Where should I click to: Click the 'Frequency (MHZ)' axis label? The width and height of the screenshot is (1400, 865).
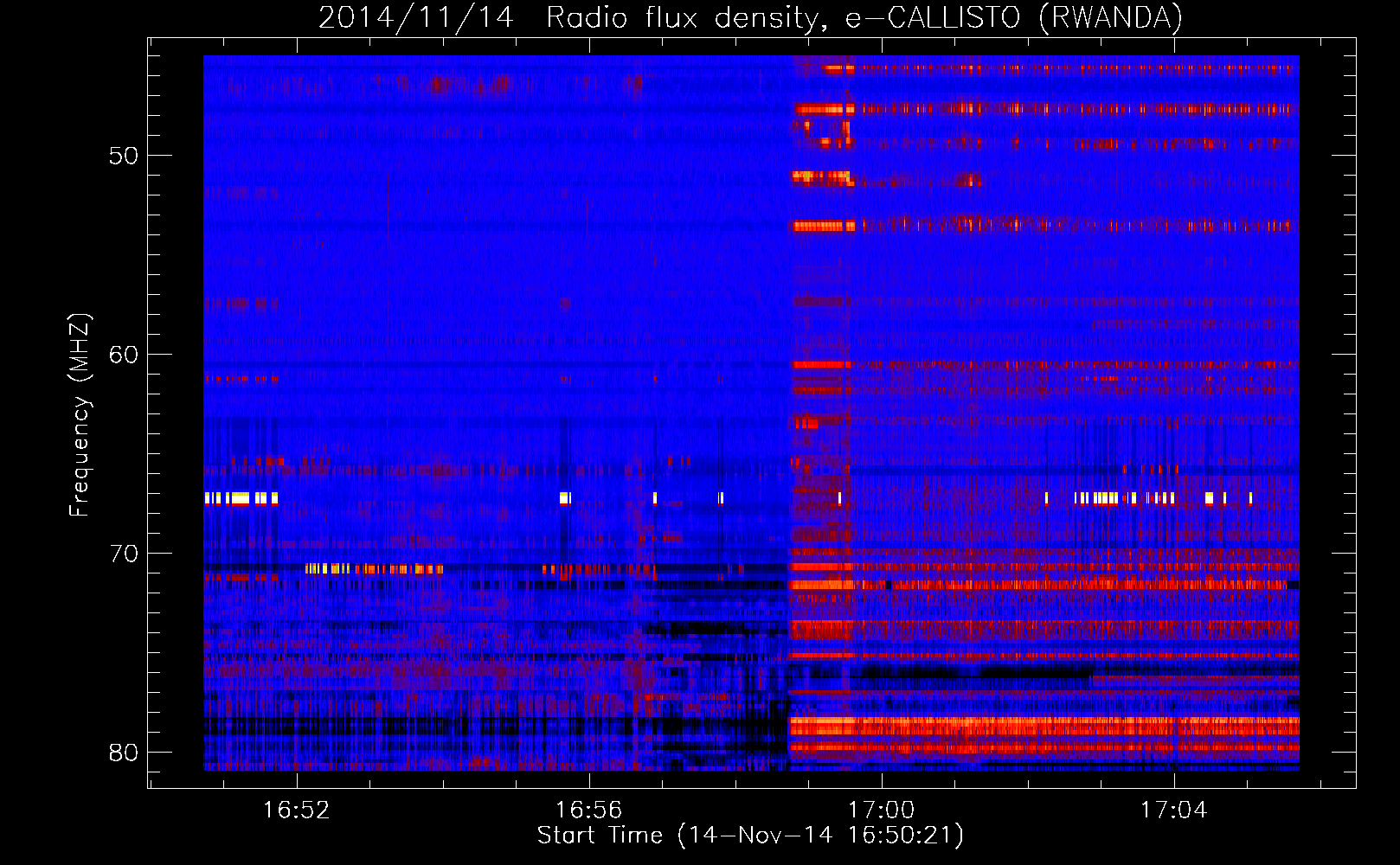(x=80, y=415)
